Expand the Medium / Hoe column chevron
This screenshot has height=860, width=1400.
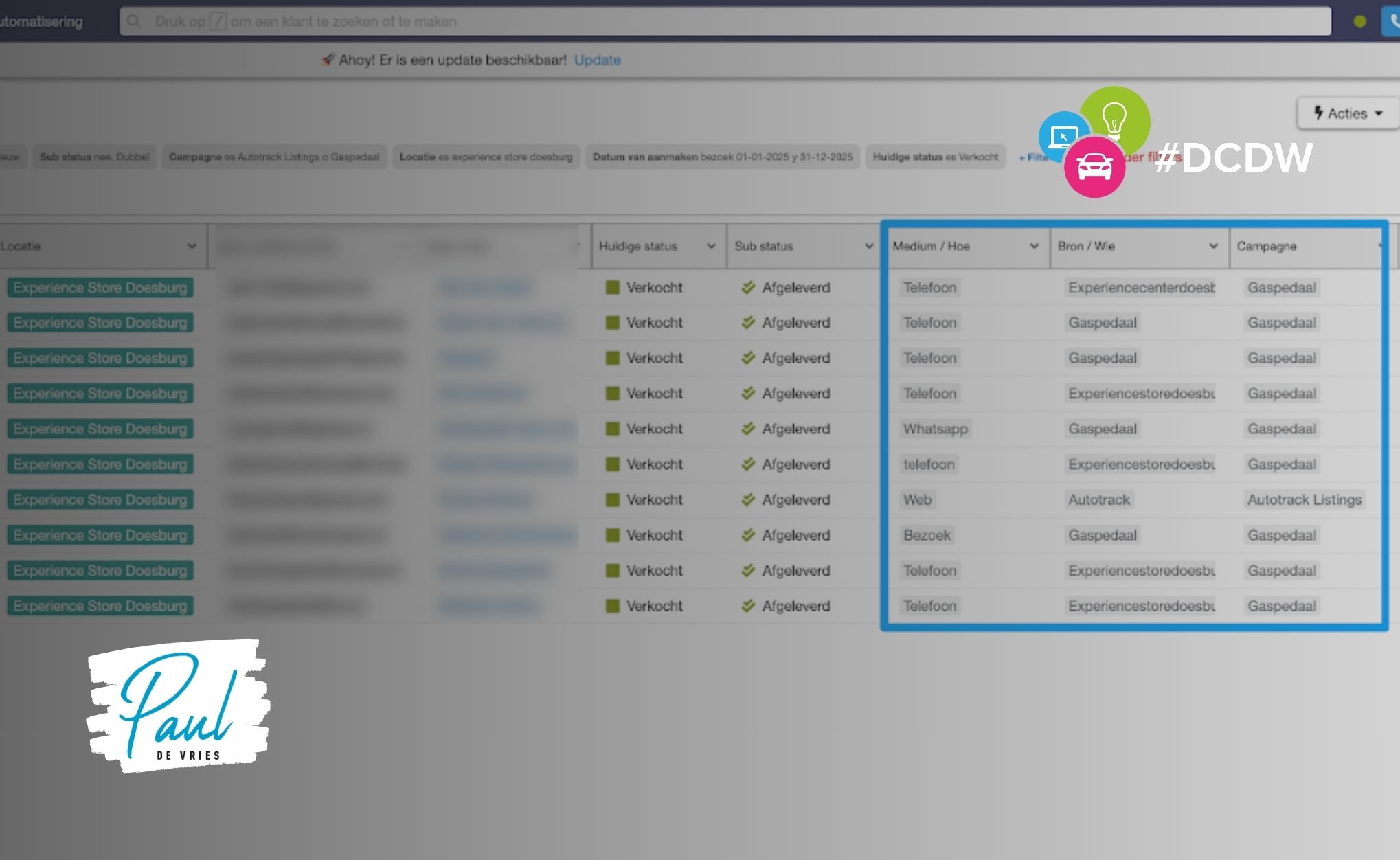1034,246
